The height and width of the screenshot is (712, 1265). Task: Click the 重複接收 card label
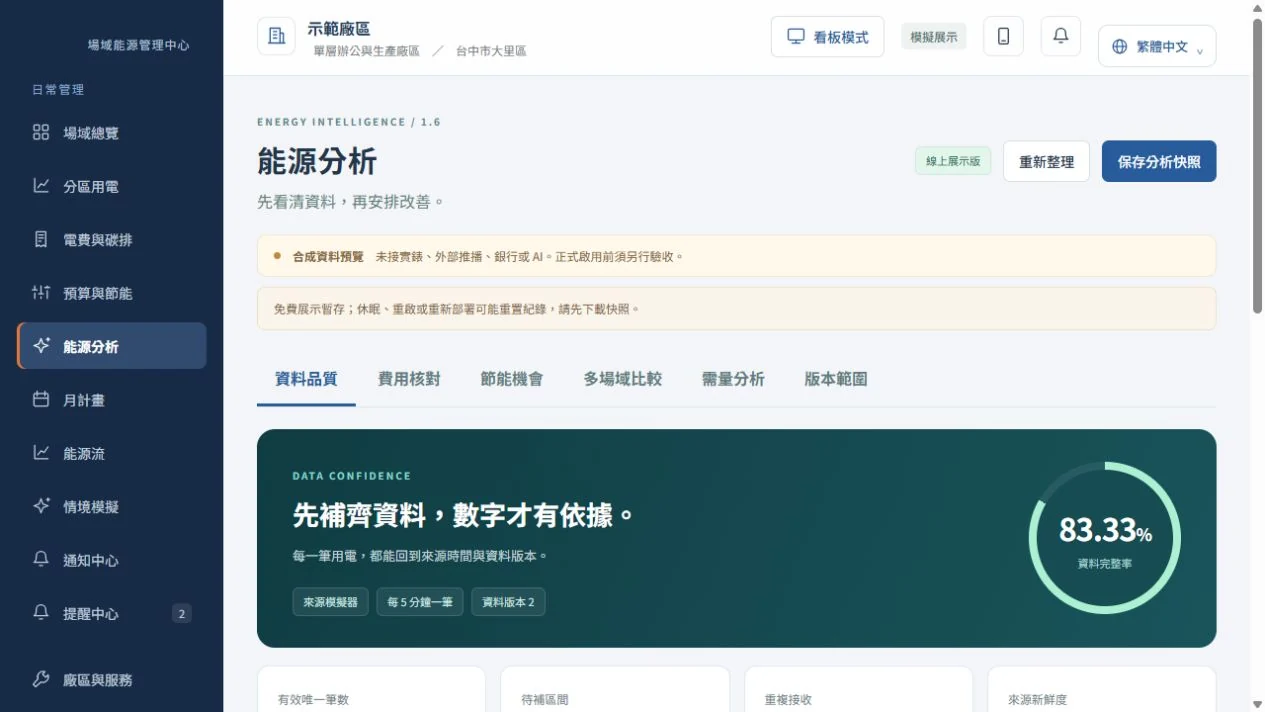(788, 700)
